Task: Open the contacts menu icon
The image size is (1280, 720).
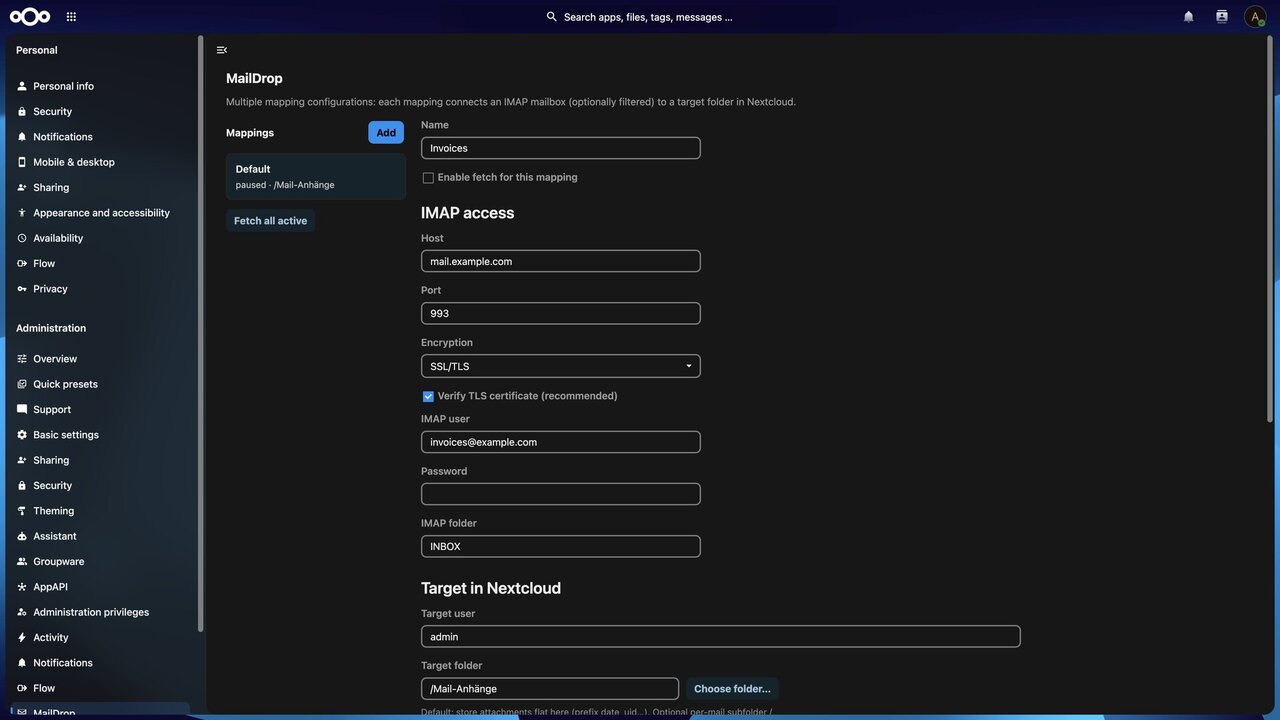Action: 1222,17
